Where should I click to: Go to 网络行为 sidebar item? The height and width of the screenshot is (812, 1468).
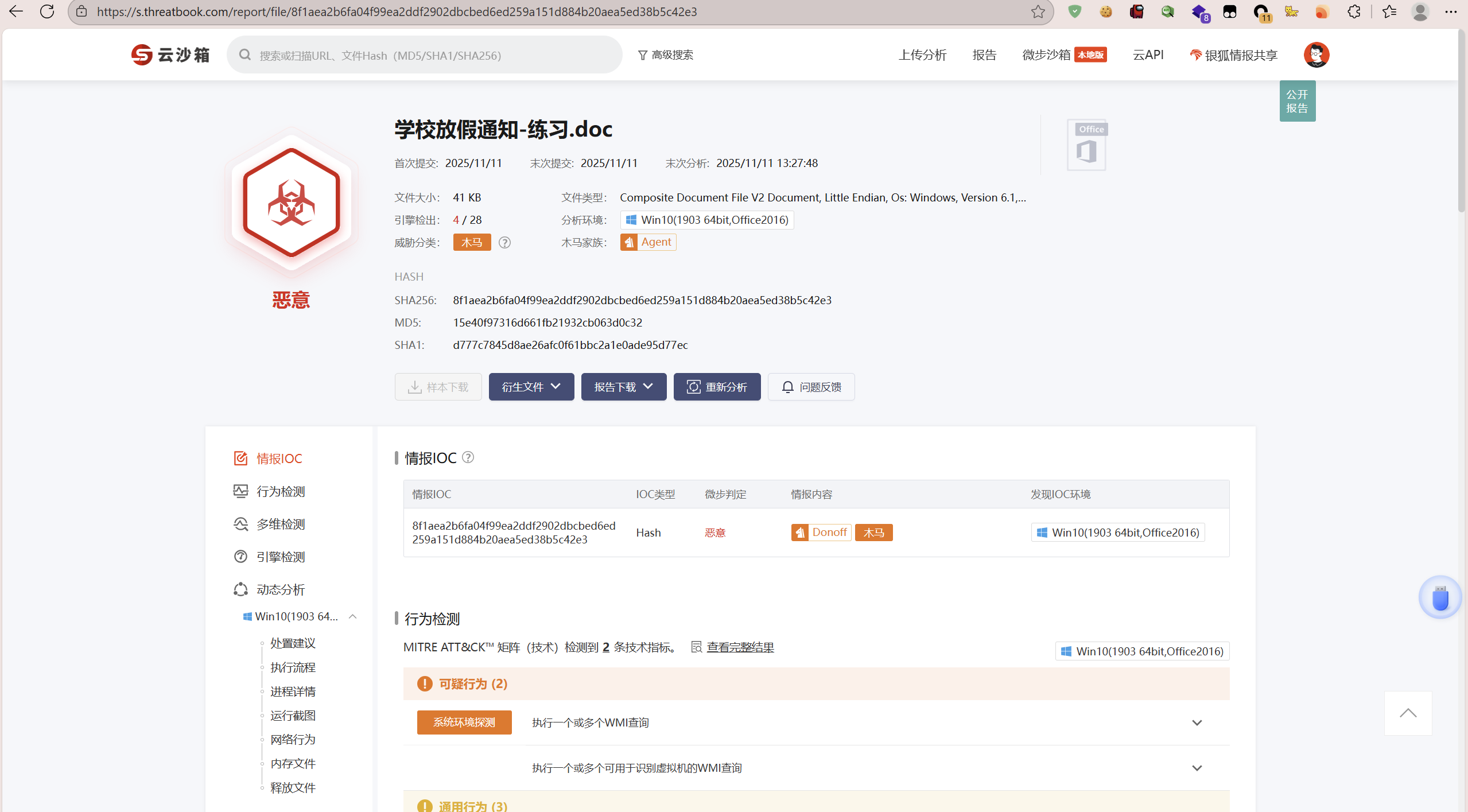pyautogui.click(x=293, y=739)
